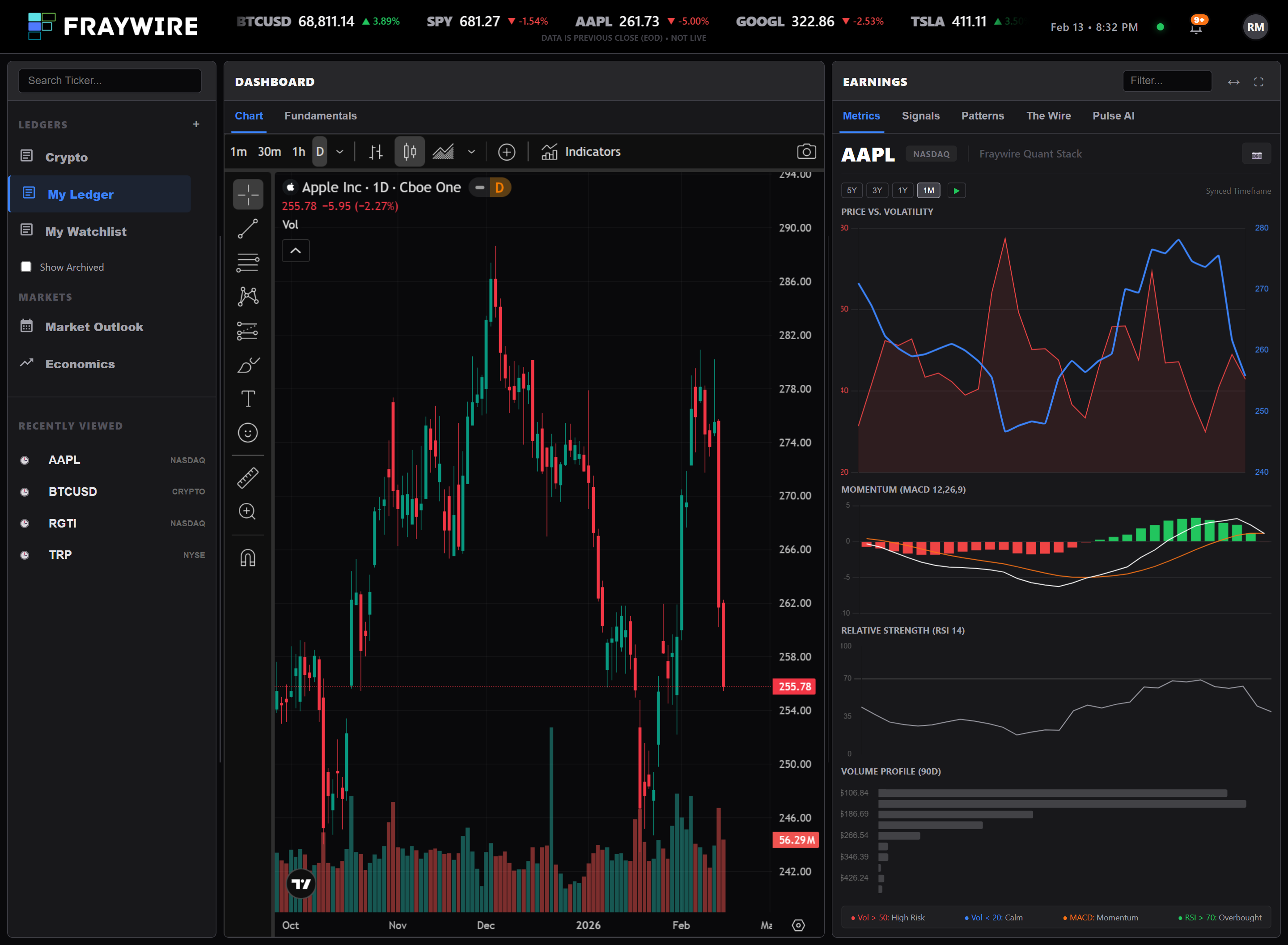The height and width of the screenshot is (945, 1288).
Task: Click the Search Ticker input field
Action: 110,81
